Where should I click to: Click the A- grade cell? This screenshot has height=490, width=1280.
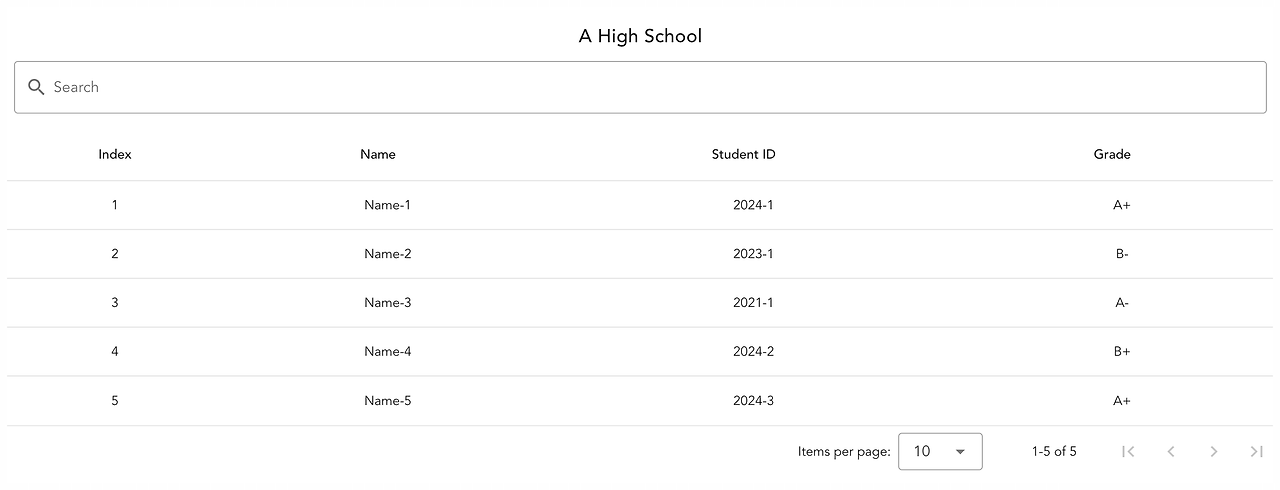1122,303
